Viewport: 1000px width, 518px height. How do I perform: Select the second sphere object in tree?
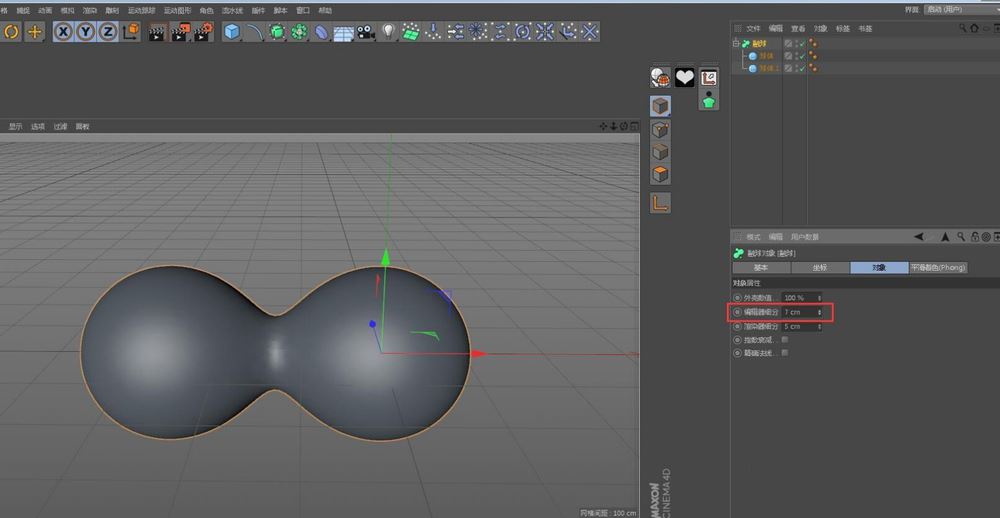pos(766,69)
